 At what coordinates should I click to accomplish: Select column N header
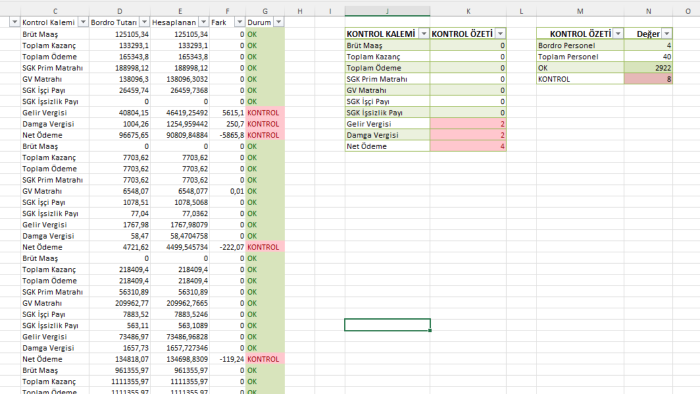(648, 11)
